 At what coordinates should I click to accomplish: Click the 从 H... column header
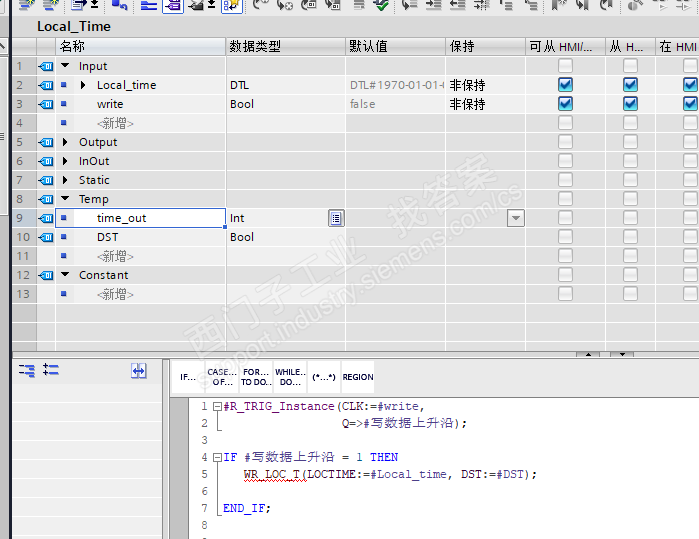630,46
